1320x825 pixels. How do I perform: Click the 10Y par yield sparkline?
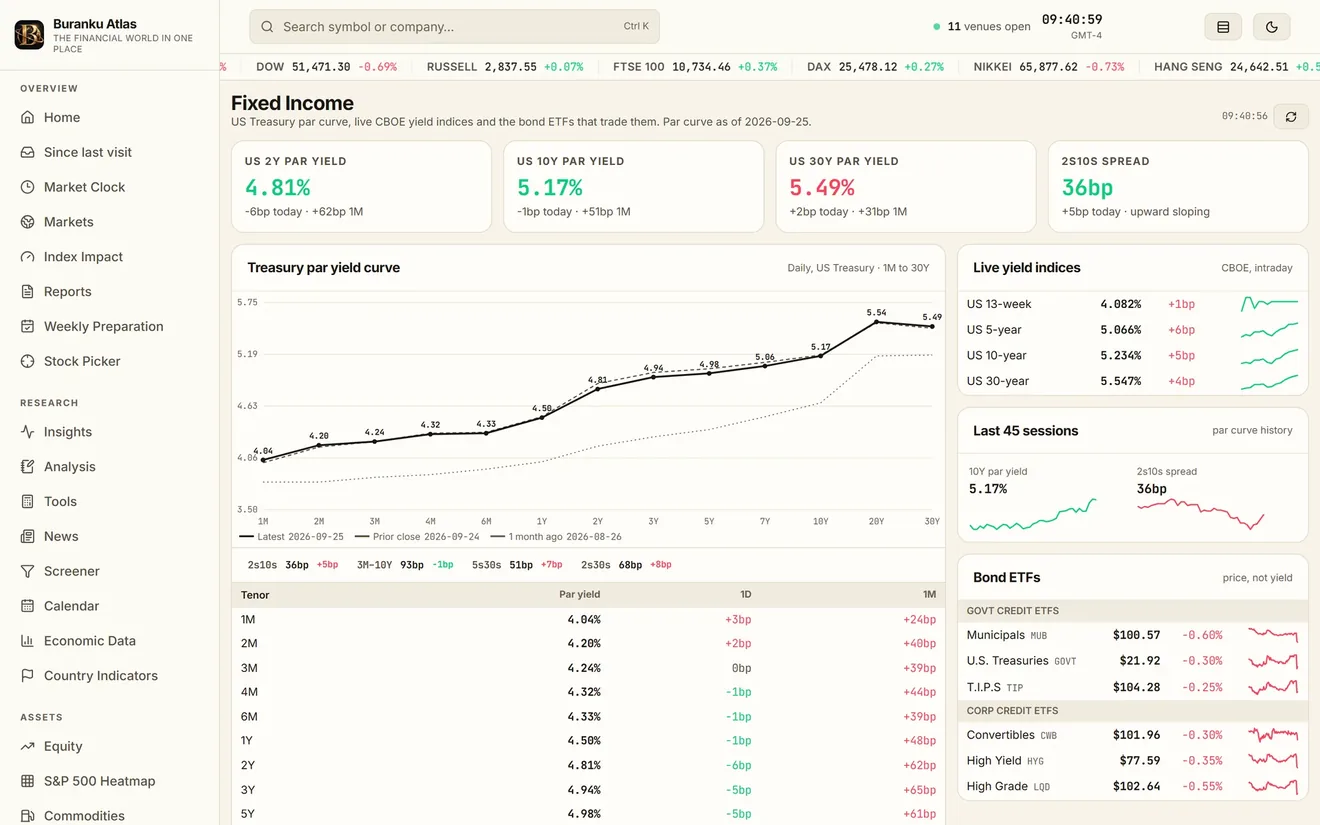coord(1033,514)
